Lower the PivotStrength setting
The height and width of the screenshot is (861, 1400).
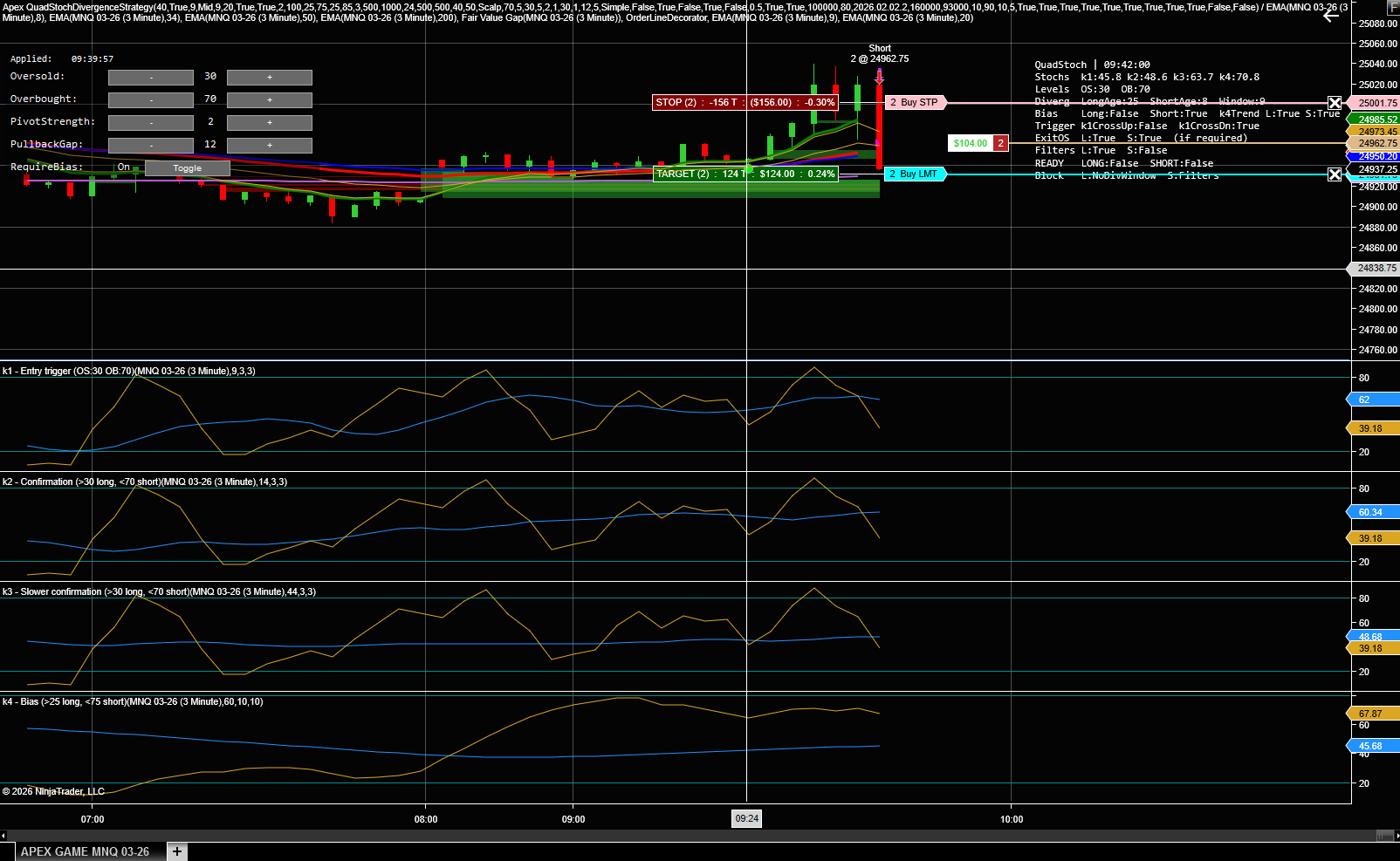point(151,123)
